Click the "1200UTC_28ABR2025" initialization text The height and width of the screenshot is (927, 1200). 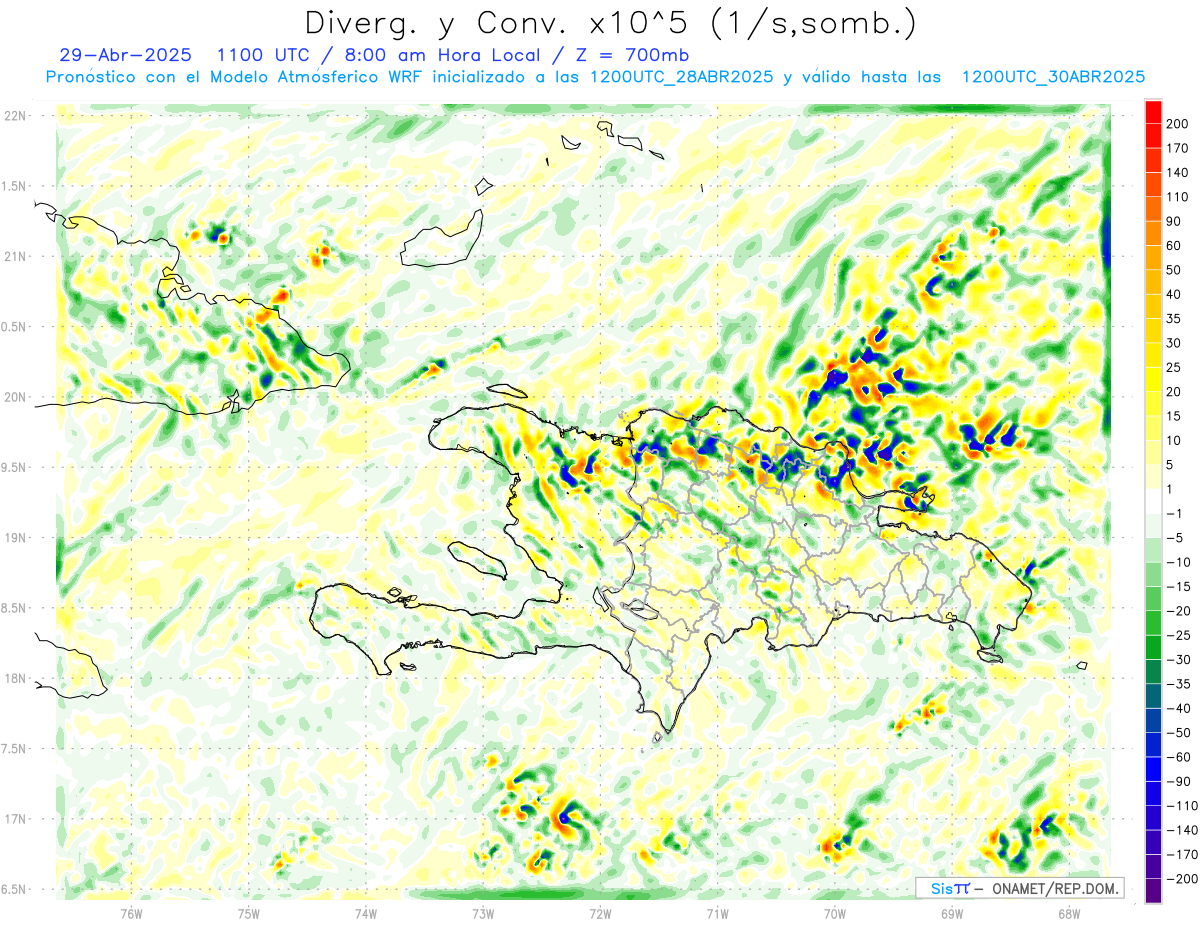pos(681,77)
